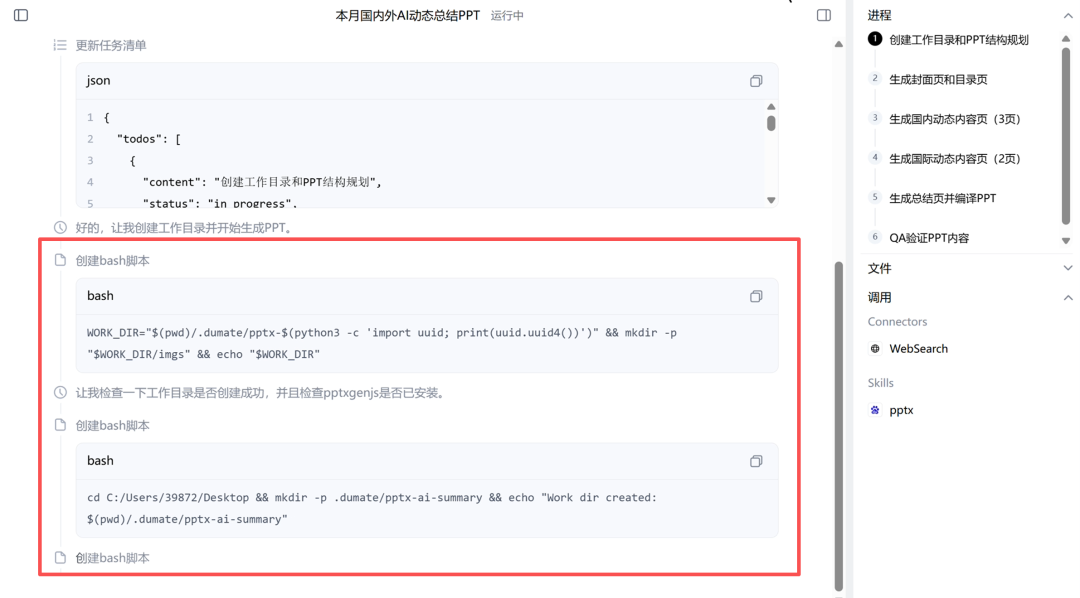The image size is (1080, 598).
Task: Click the file icon beside first 创建bash脚本
Action: (x=60, y=260)
